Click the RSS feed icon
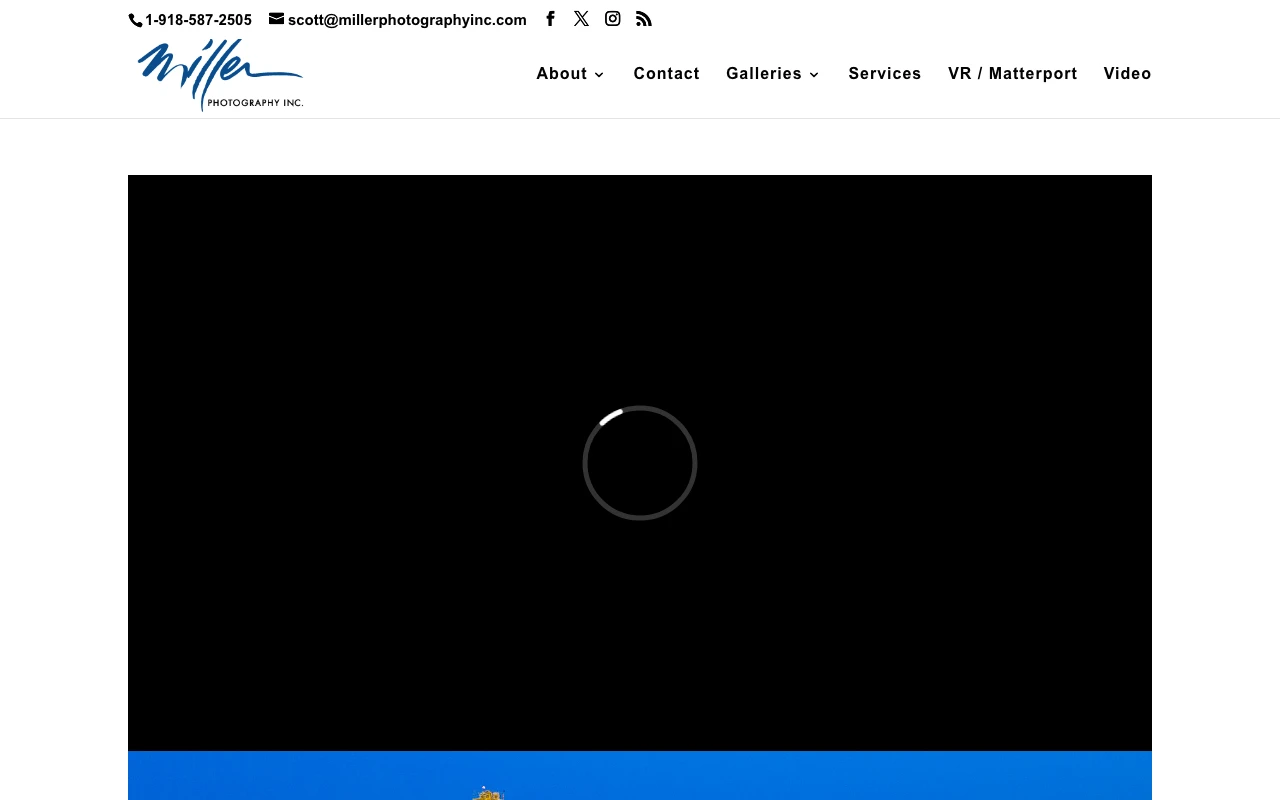Image resolution: width=1280 pixels, height=800 pixels. click(x=644, y=19)
